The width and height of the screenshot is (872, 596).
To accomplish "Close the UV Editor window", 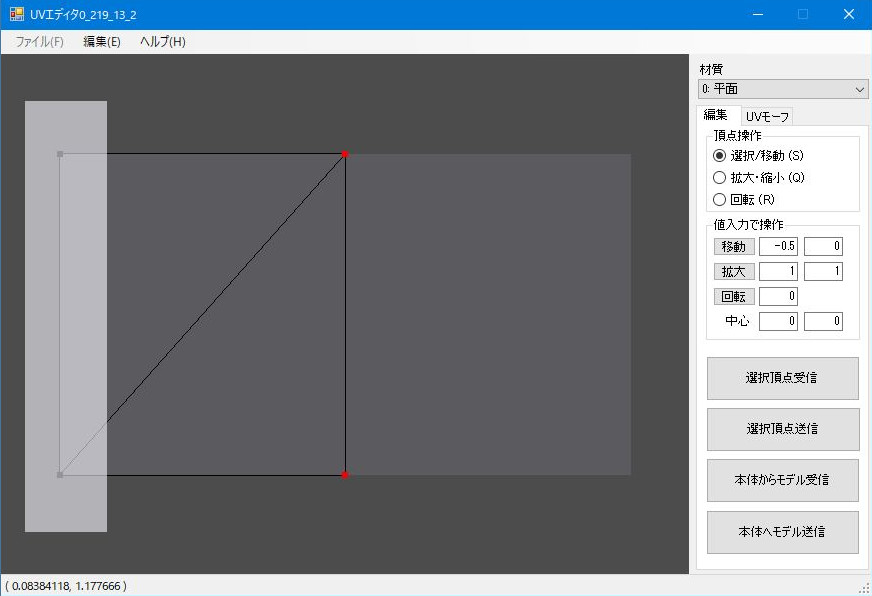I will pos(849,14).
